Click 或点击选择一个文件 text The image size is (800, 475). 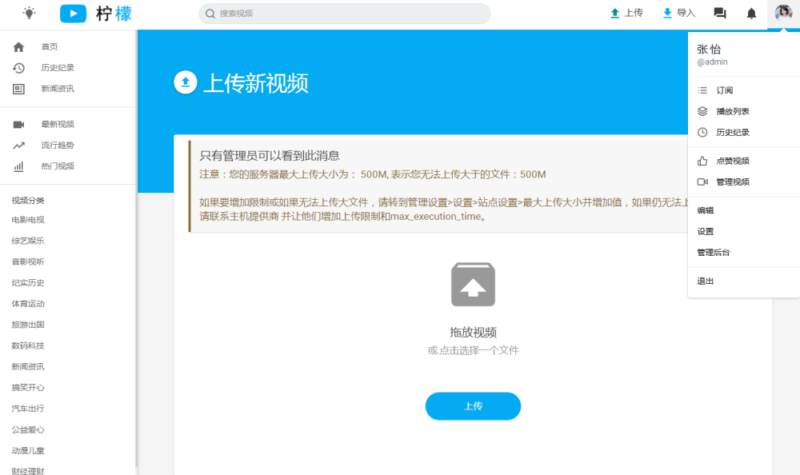pyautogui.click(x=473, y=350)
